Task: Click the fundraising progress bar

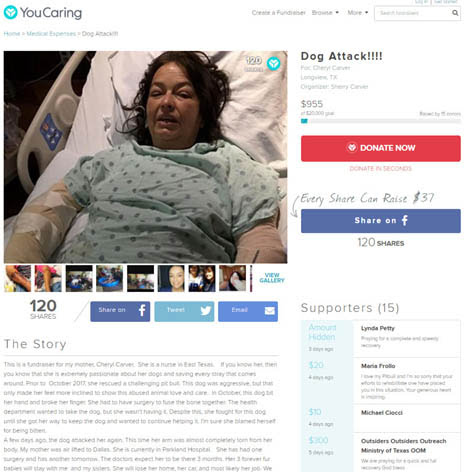Action: click(381, 121)
